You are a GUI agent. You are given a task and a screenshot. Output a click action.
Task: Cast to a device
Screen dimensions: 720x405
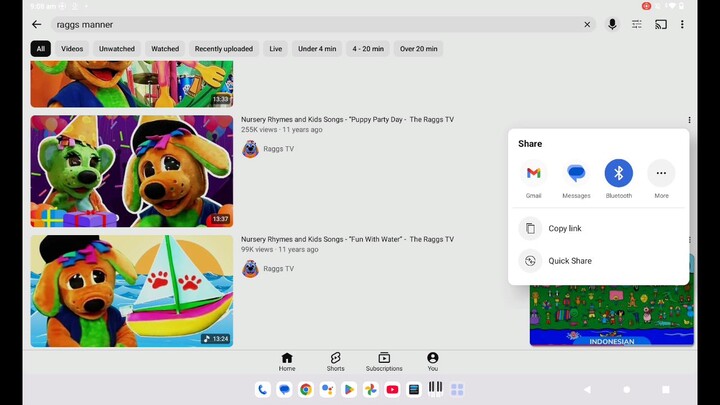661,24
